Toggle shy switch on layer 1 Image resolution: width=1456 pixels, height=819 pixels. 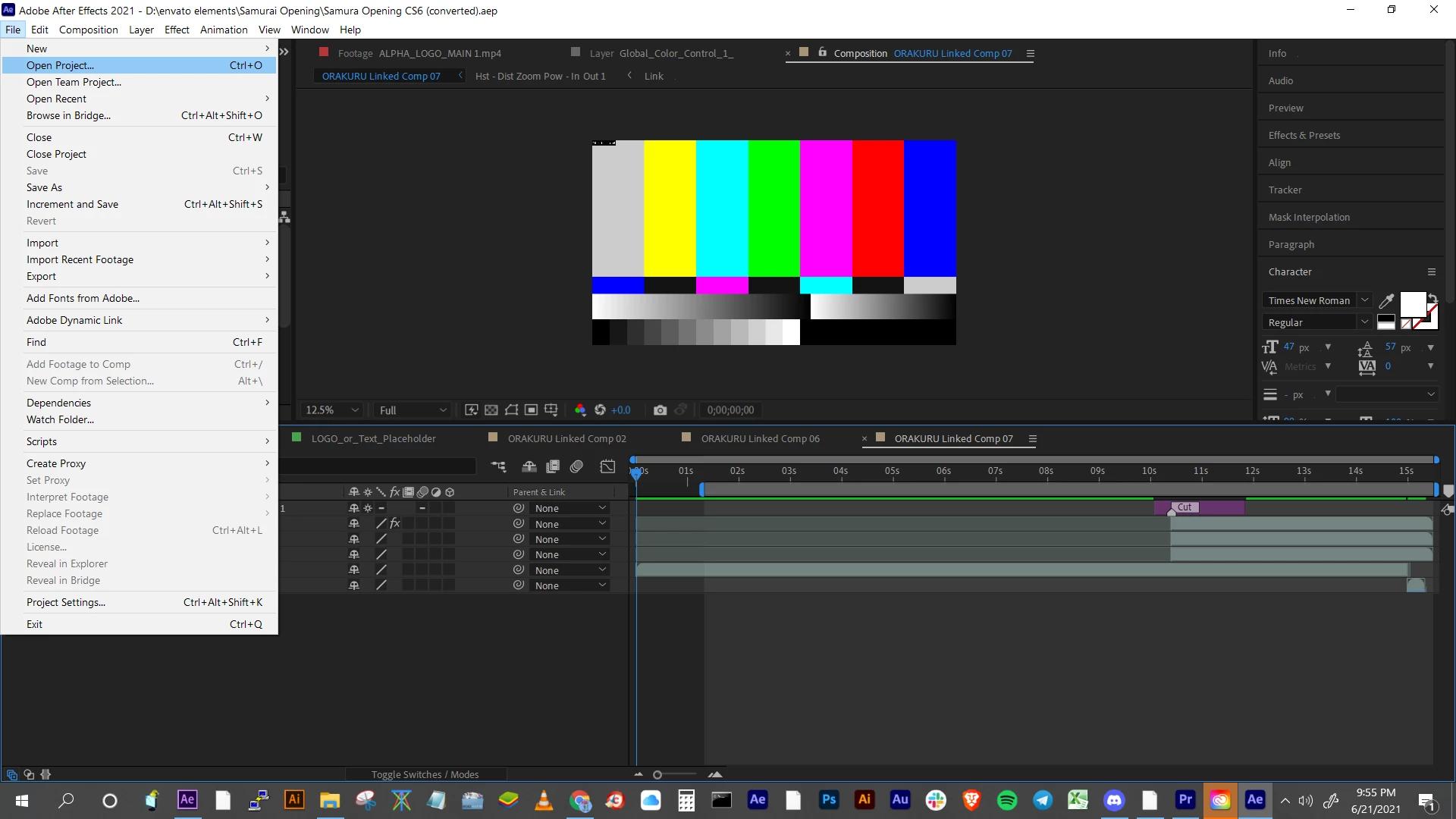click(353, 508)
